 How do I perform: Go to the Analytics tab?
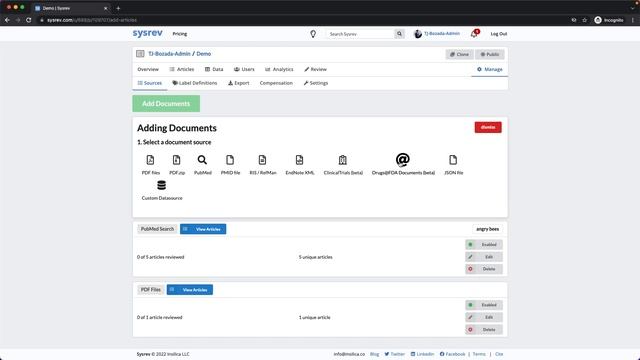point(279,69)
